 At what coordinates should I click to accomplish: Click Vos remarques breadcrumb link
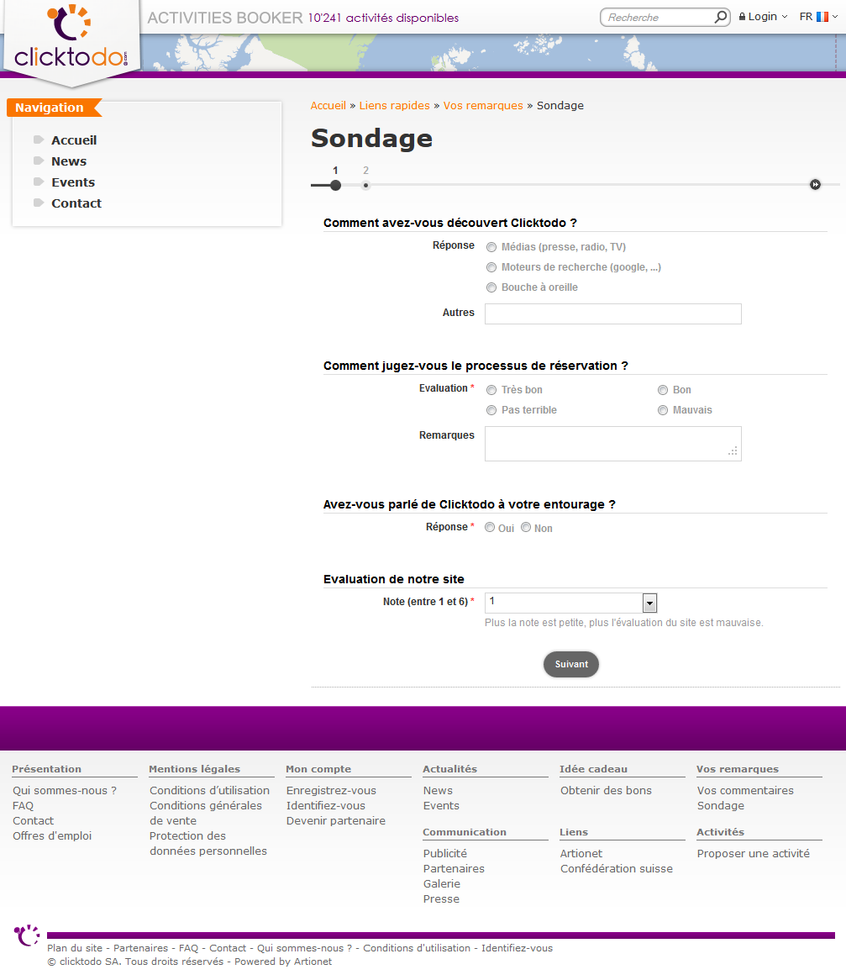pyautogui.click(x=483, y=106)
